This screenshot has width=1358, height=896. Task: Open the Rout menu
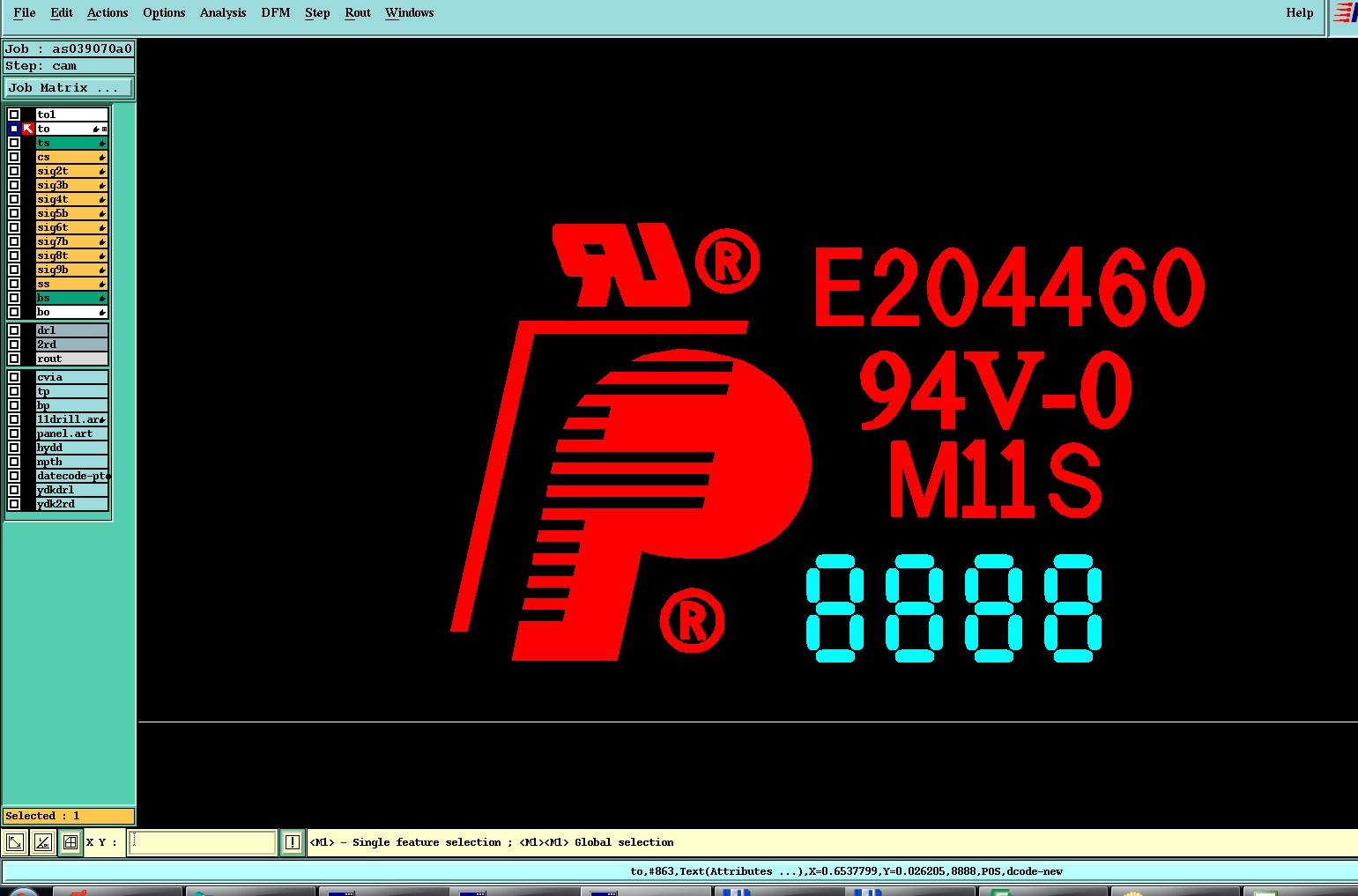(x=358, y=12)
